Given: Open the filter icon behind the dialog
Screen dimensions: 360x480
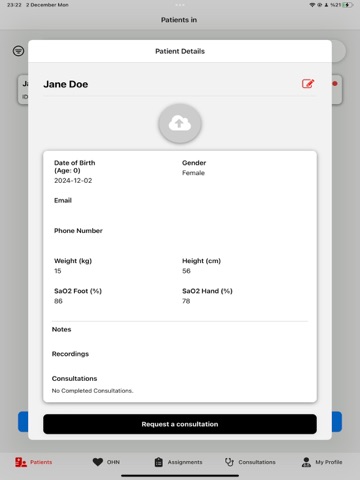Looking at the screenshot, I should tap(18, 51).
